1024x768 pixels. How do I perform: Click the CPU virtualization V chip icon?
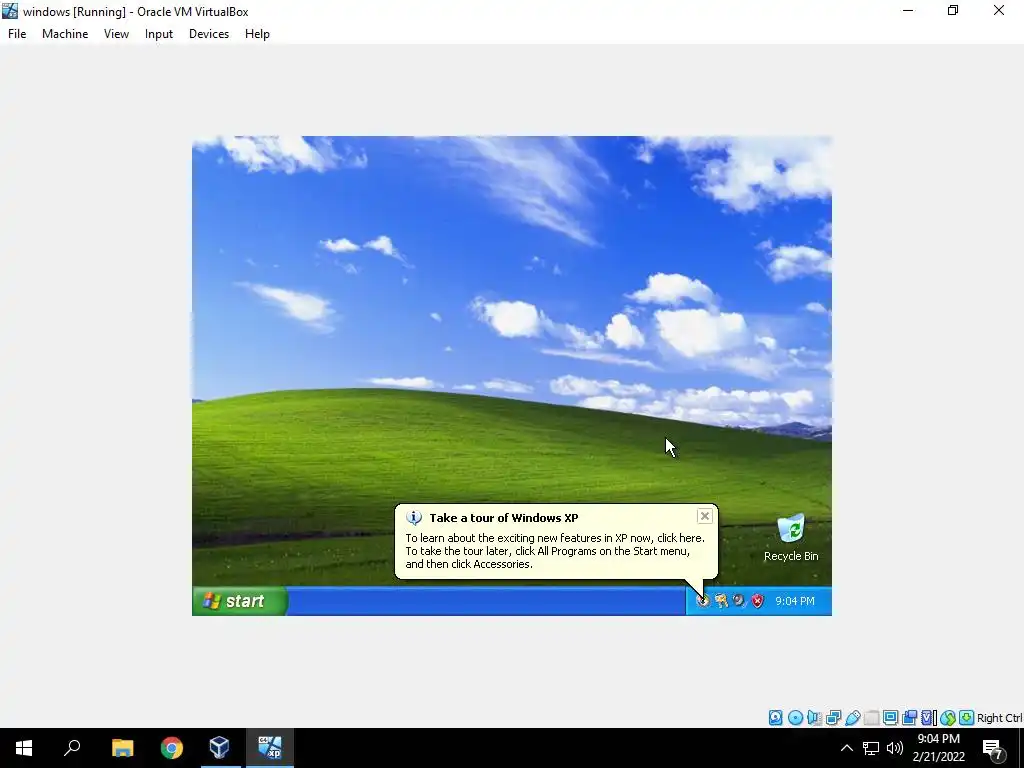click(x=928, y=718)
